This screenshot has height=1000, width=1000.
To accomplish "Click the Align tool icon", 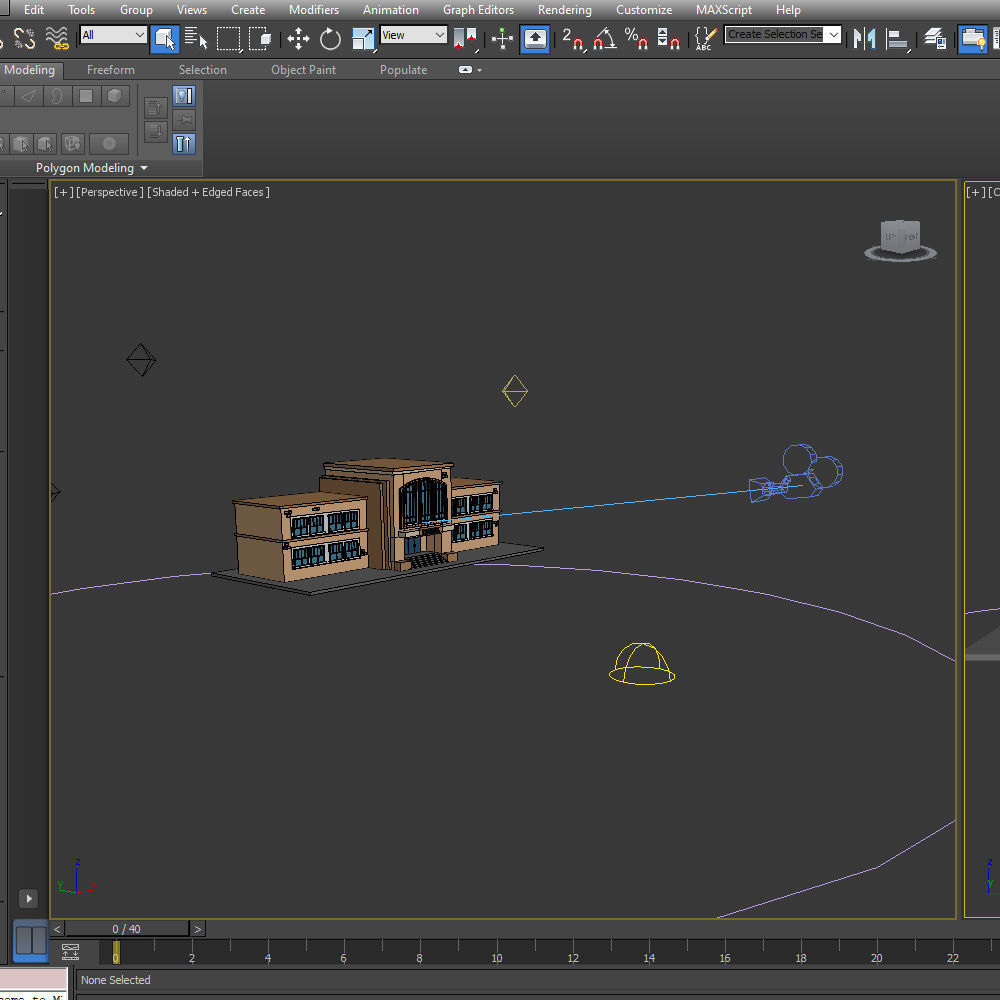I will click(897, 39).
